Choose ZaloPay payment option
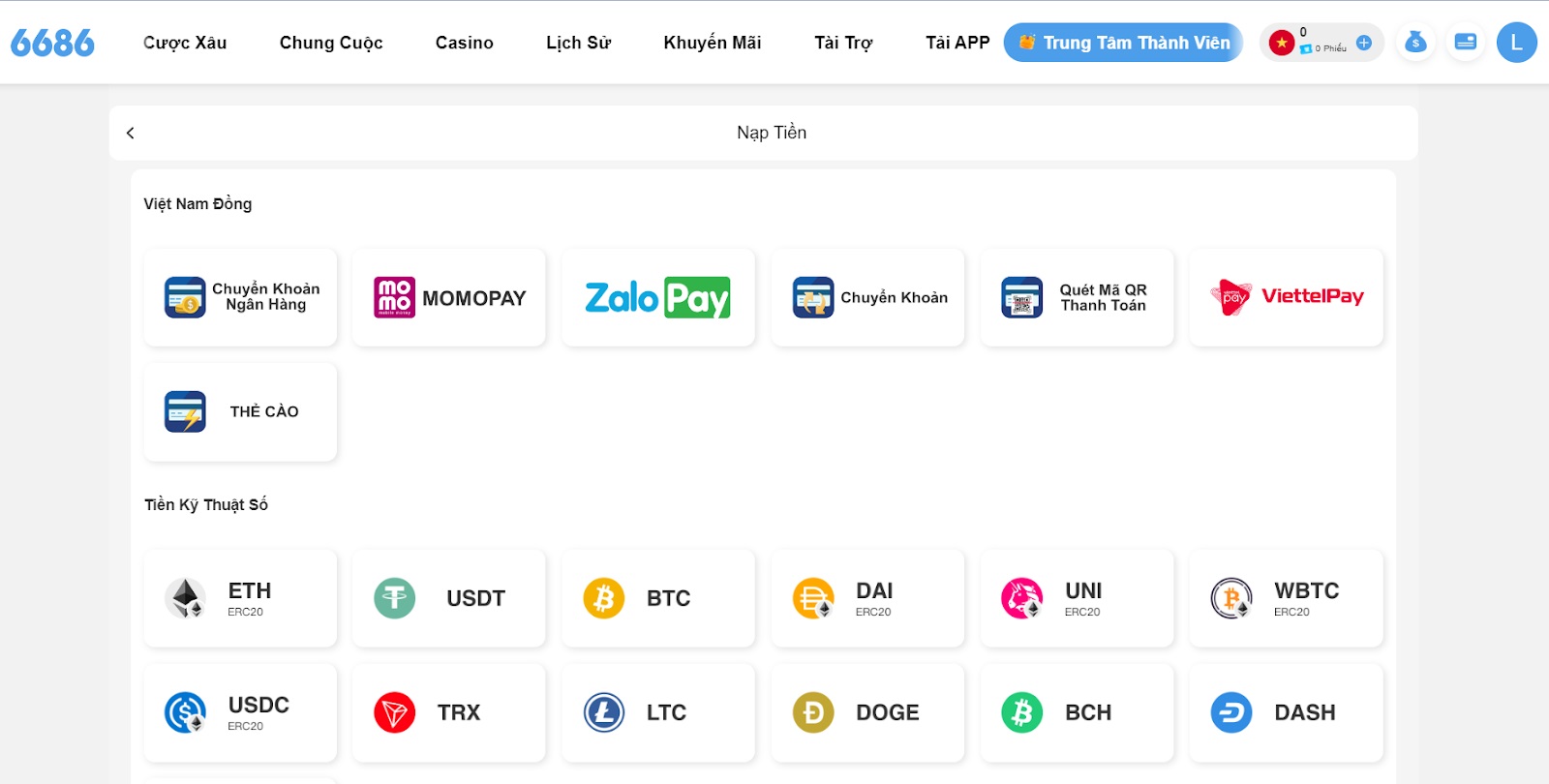Image resolution: width=1549 pixels, height=784 pixels. pos(658,297)
